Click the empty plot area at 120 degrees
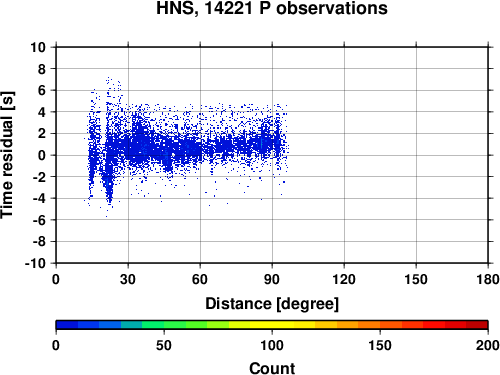 [x=344, y=155]
